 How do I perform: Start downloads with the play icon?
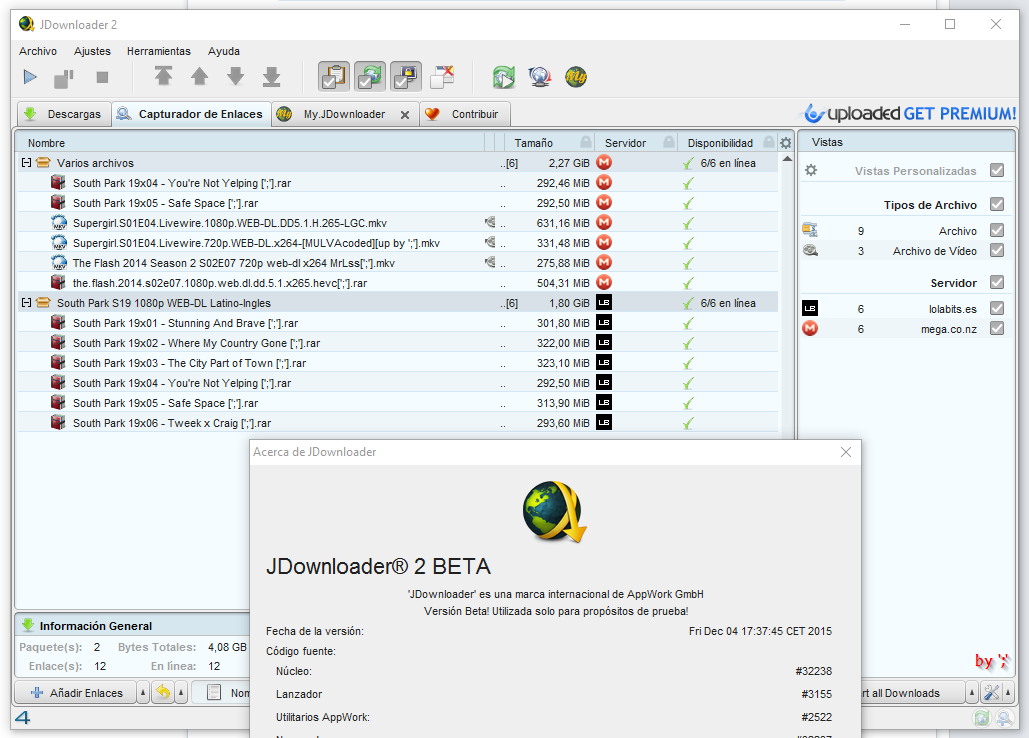coord(30,77)
